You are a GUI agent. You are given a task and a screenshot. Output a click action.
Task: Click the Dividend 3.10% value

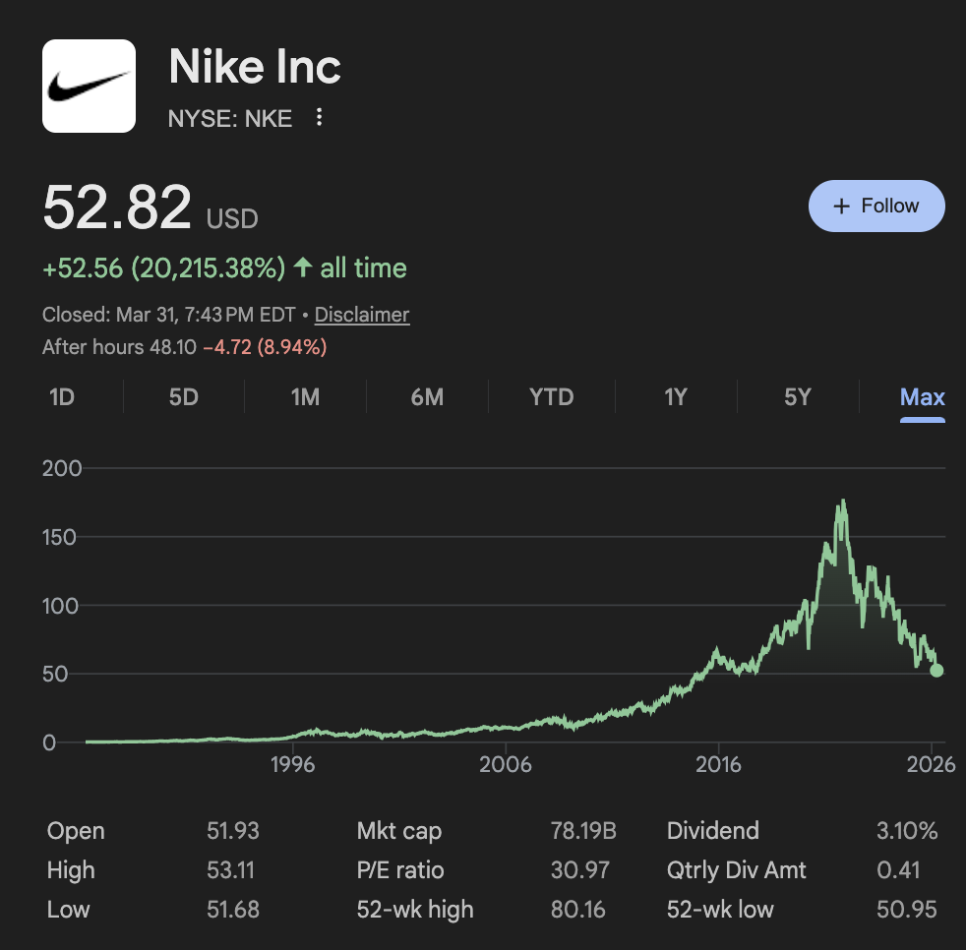pyautogui.click(x=907, y=831)
